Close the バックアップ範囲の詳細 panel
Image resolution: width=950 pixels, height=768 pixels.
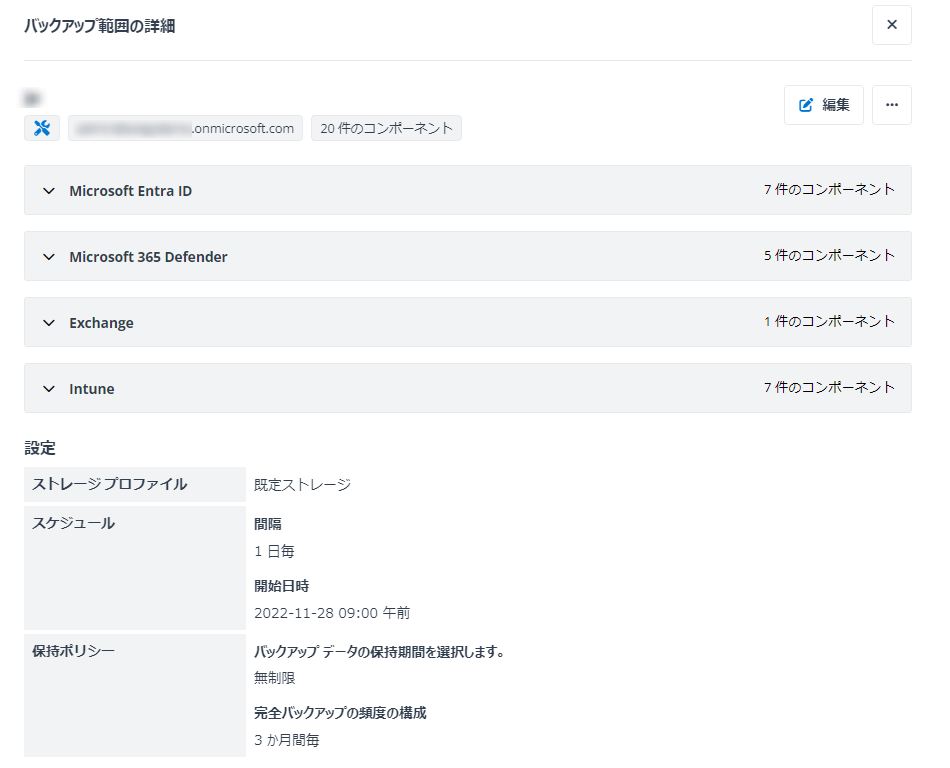891,25
